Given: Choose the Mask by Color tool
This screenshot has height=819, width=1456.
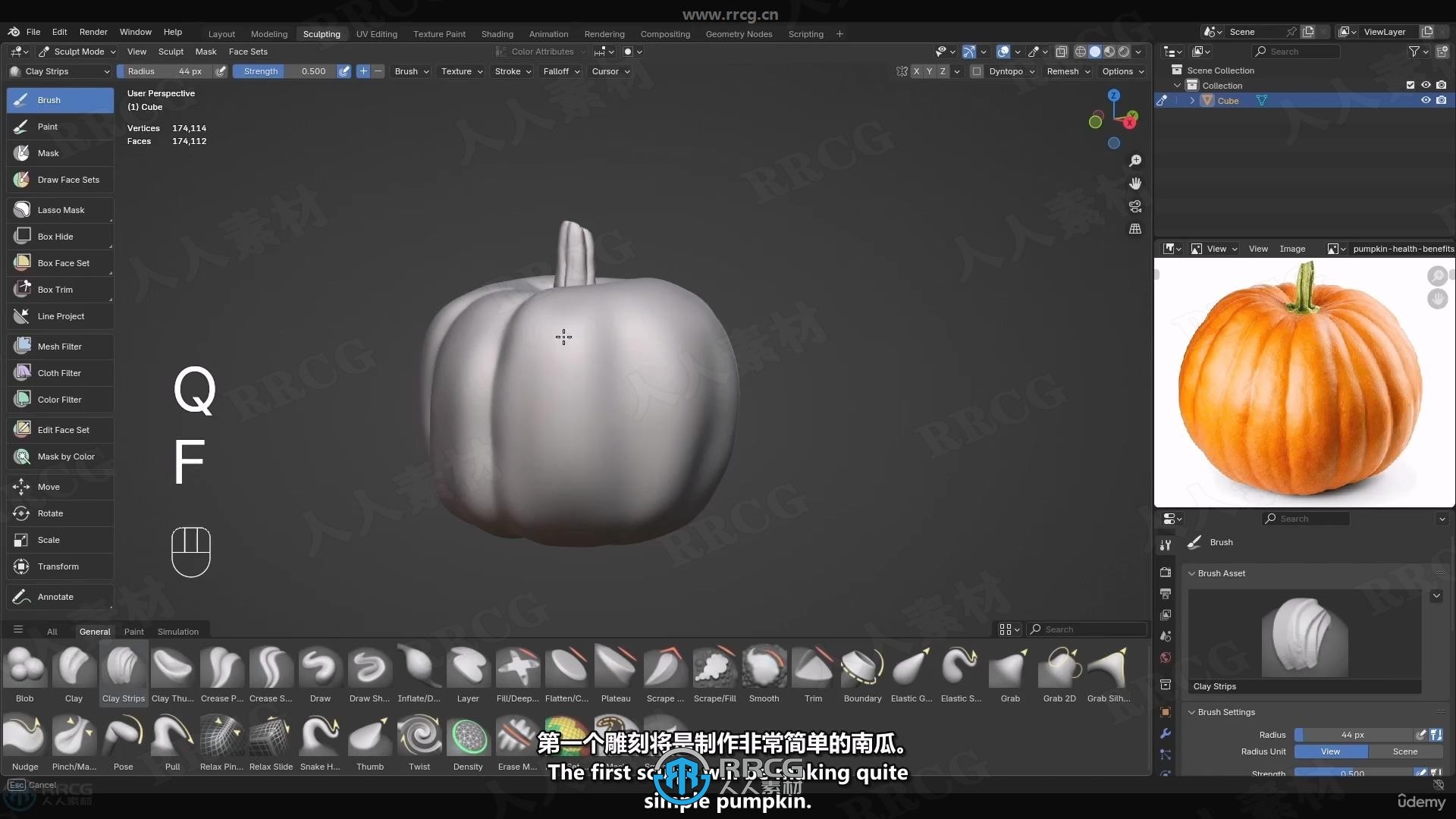Looking at the screenshot, I should point(60,457).
